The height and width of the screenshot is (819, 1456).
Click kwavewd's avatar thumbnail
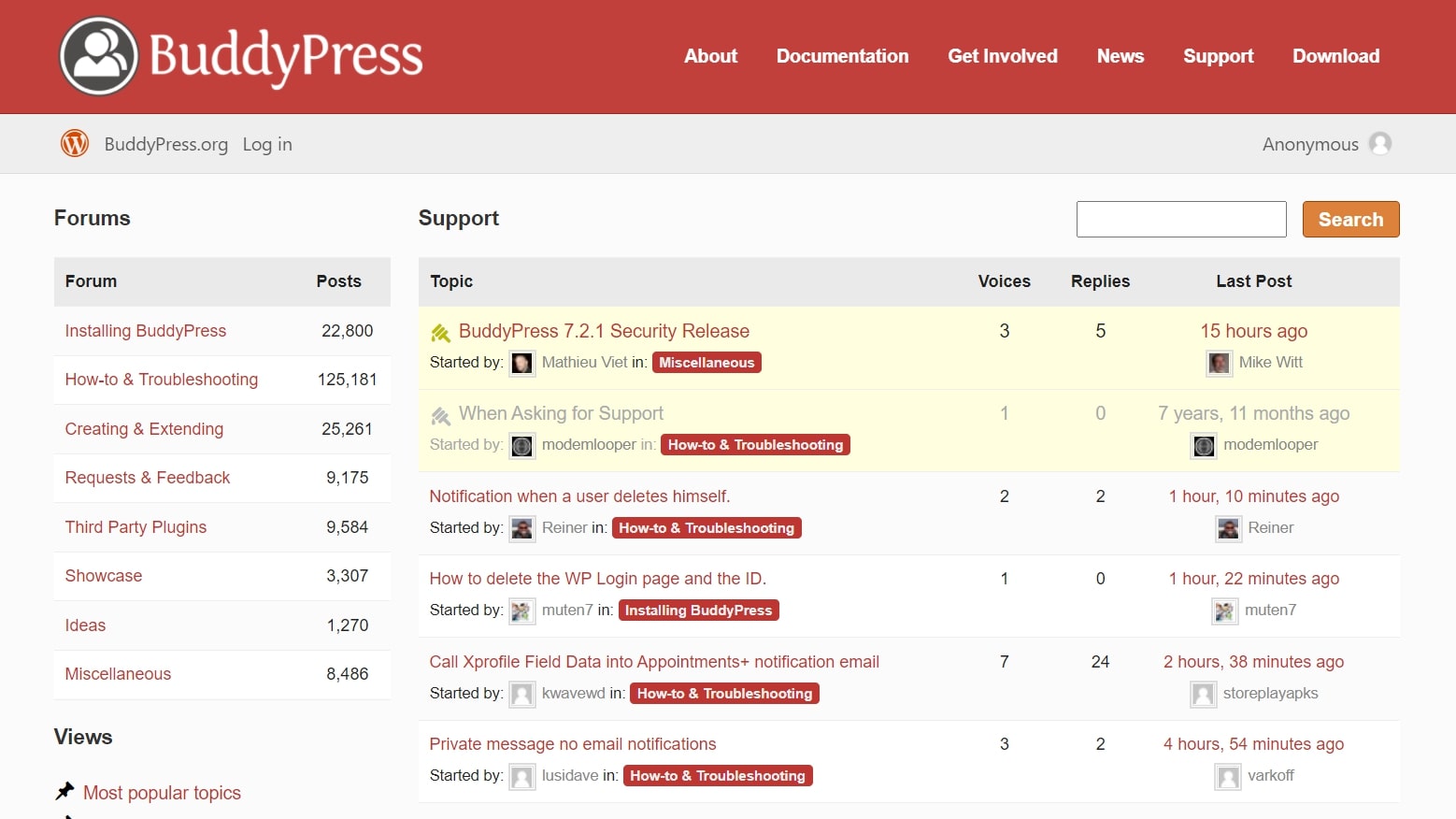pos(522,694)
